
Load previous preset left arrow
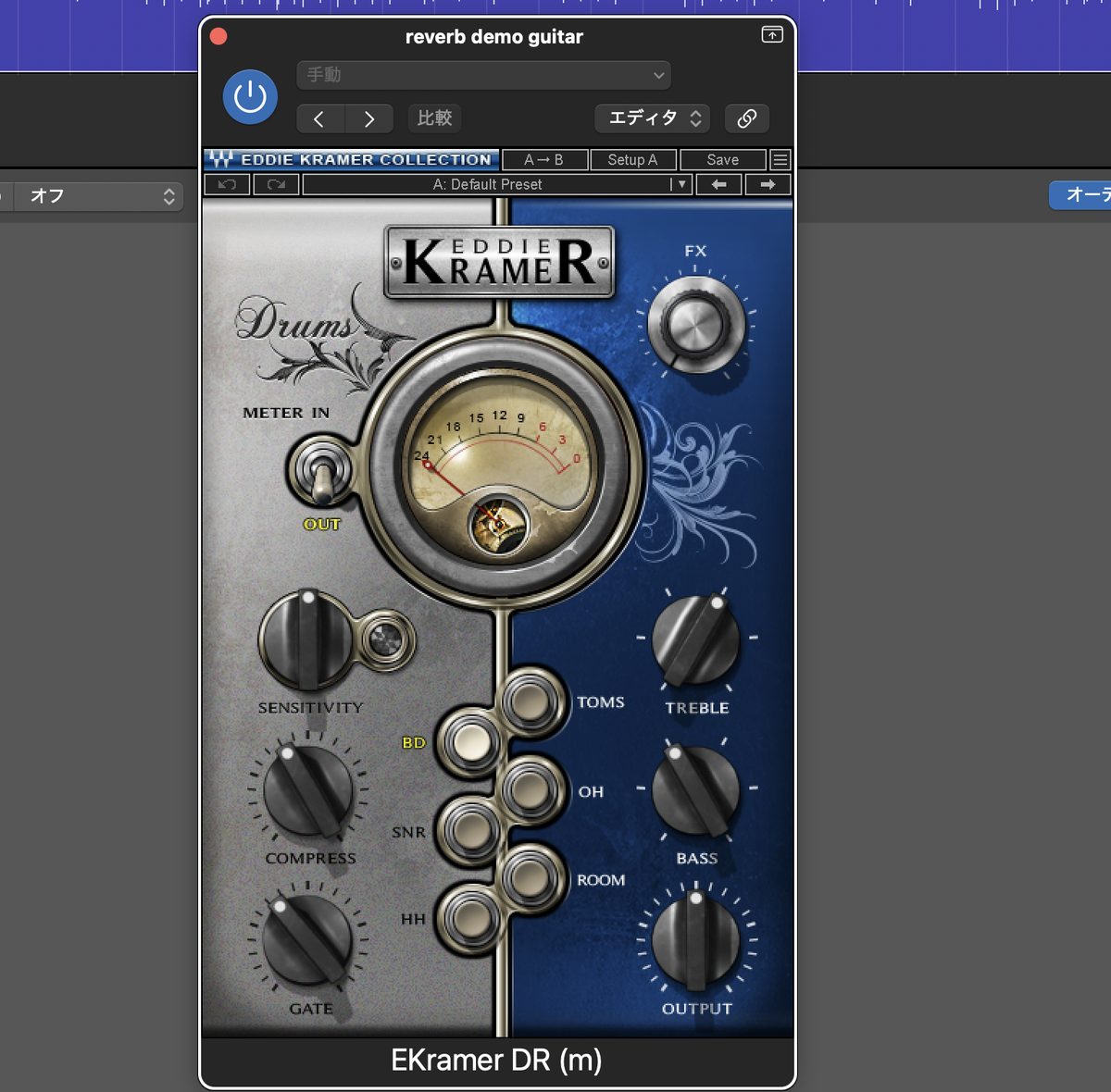coord(718,184)
